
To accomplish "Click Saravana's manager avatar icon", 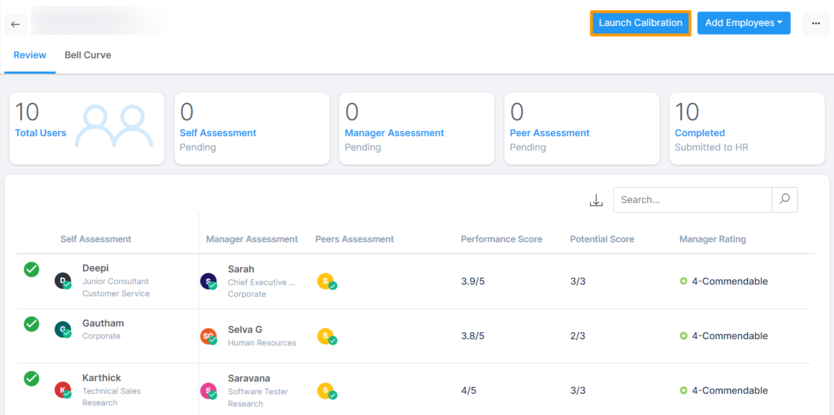I will (209, 391).
